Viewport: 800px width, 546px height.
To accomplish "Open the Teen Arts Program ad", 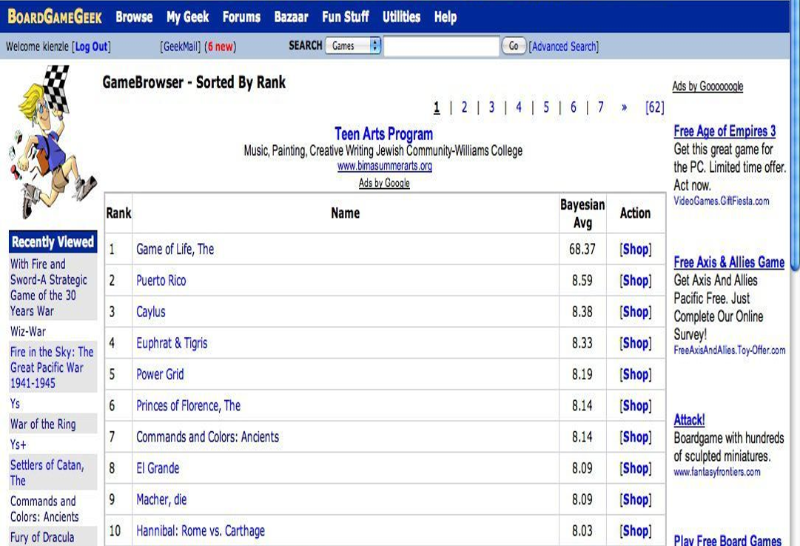I will 384,134.
